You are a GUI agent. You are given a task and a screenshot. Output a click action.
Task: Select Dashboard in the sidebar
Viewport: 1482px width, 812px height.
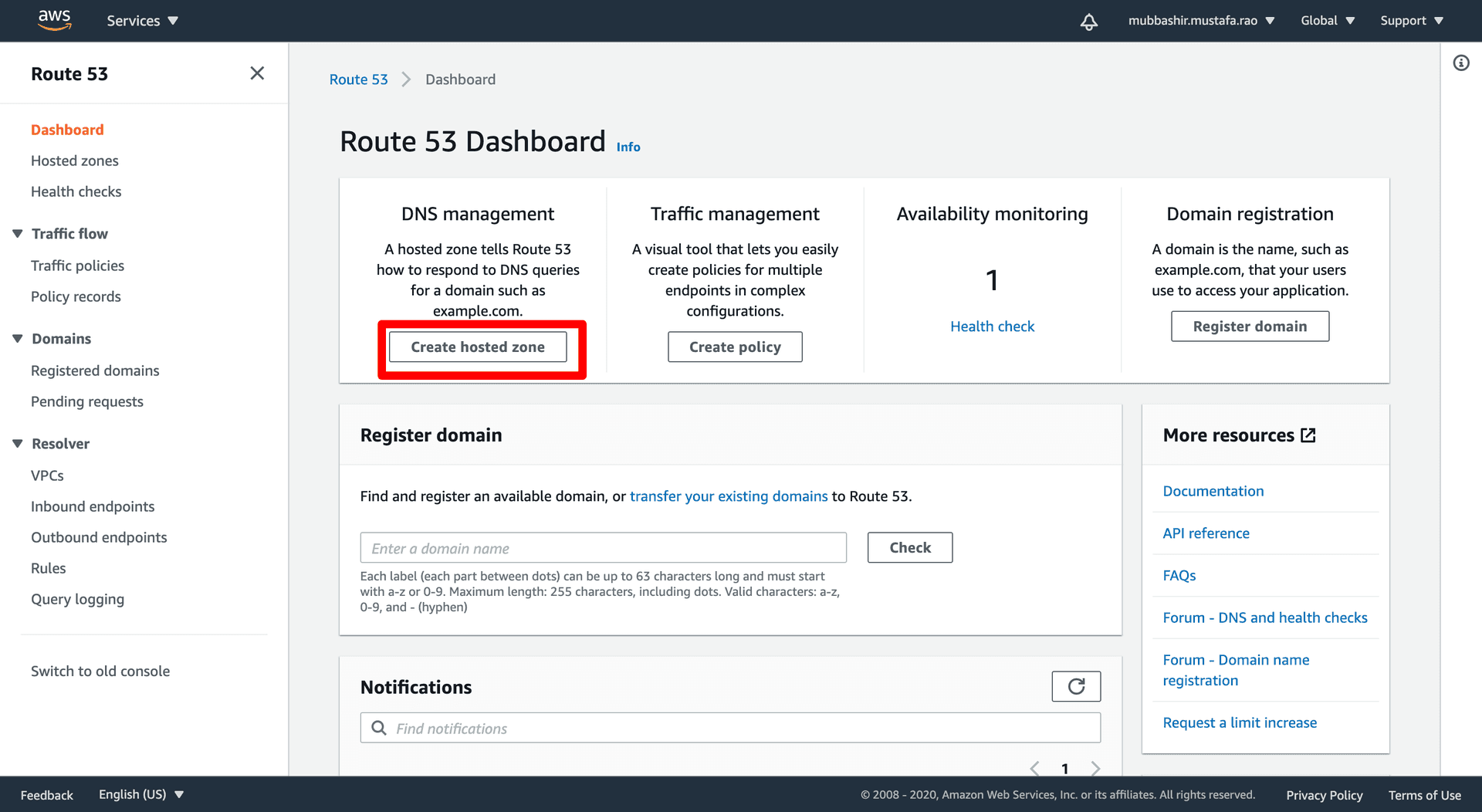[x=67, y=130]
